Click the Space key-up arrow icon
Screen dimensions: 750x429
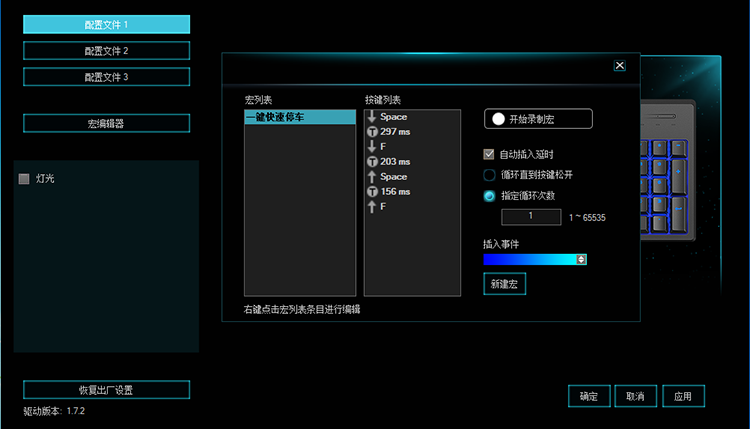[372, 176]
